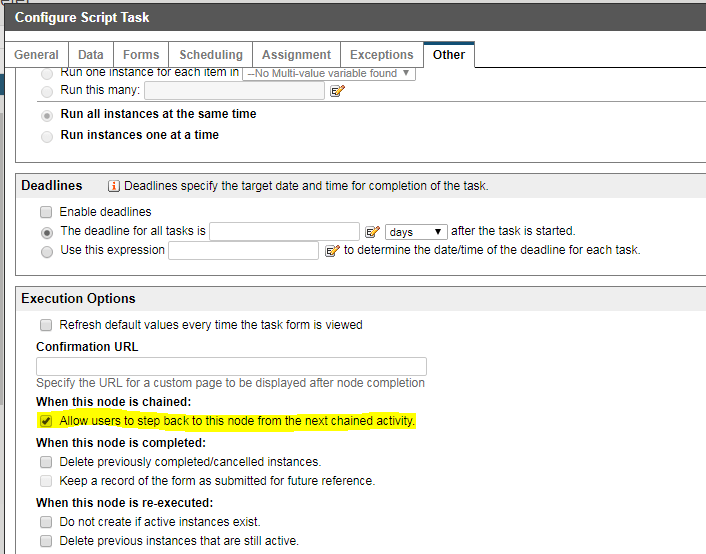The height and width of the screenshot is (554, 706).
Task: Choose Run all instances at the same time
Action: [47, 116]
